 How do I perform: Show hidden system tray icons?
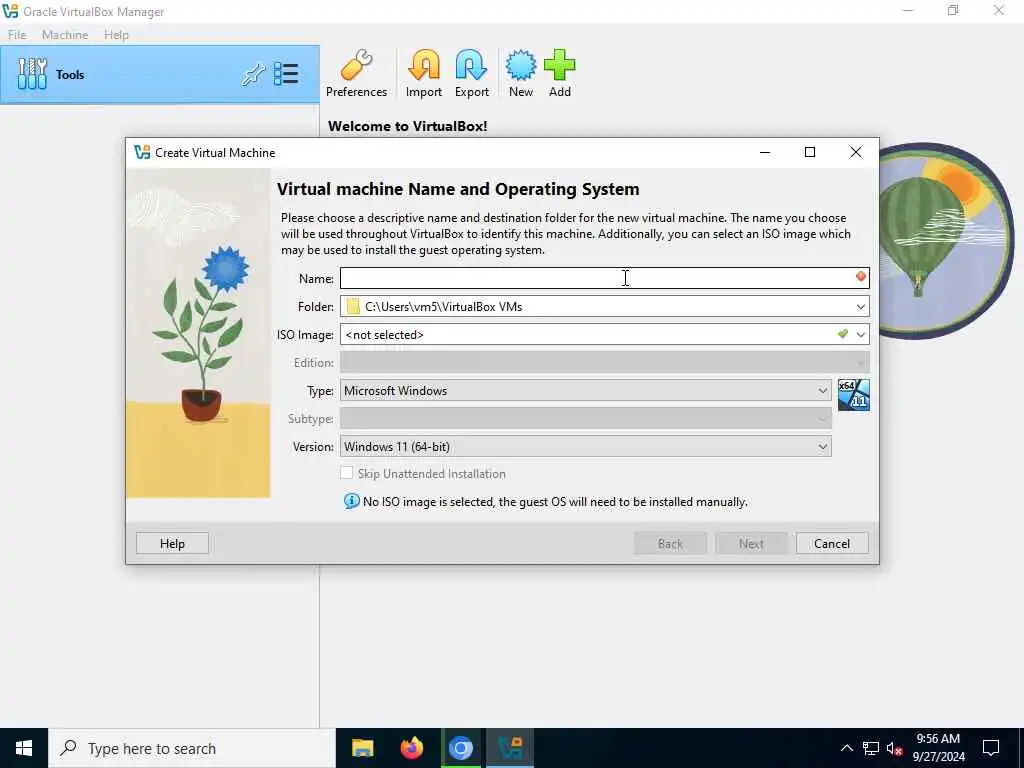point(846,748)
